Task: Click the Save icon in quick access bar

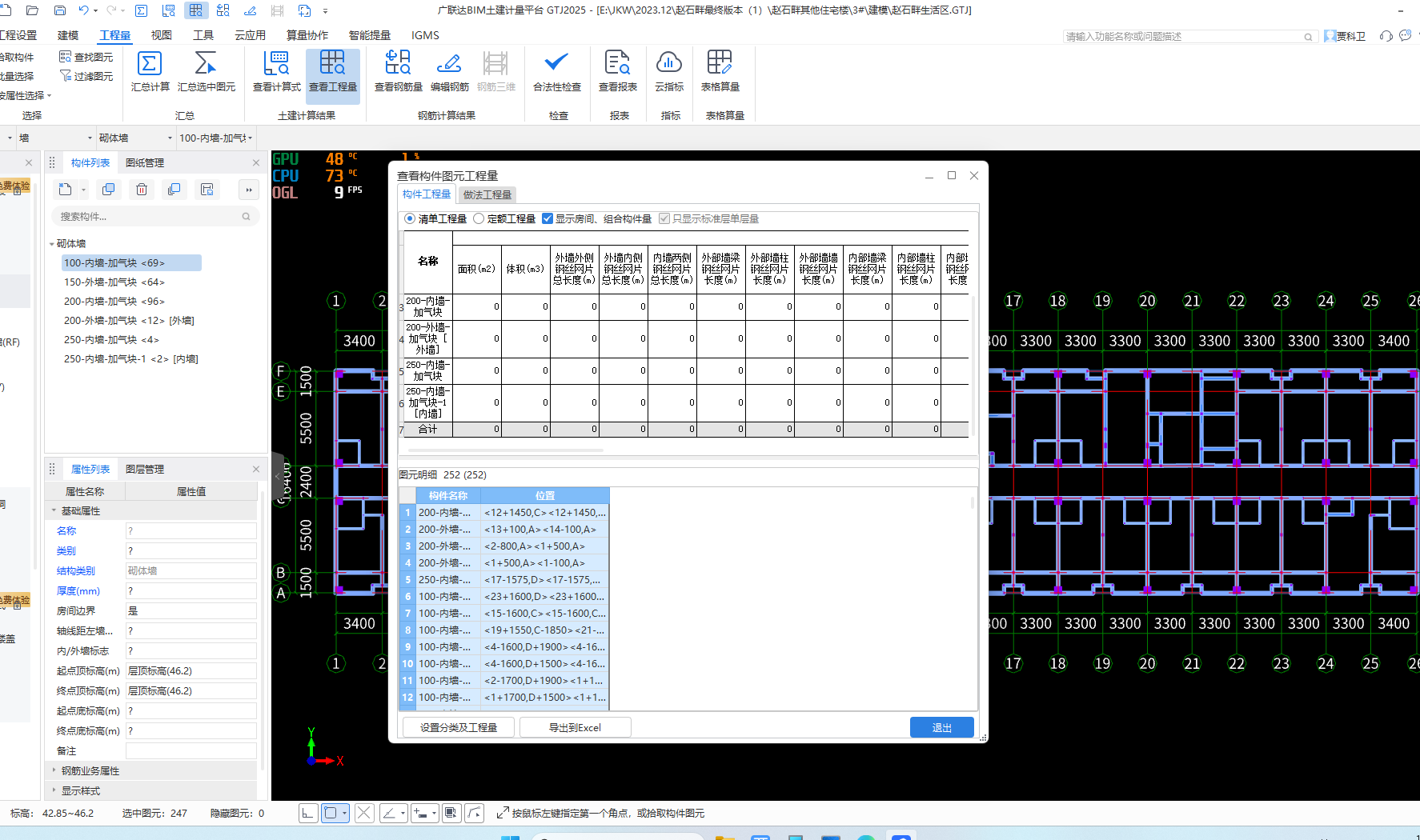Action: (60, 10)
